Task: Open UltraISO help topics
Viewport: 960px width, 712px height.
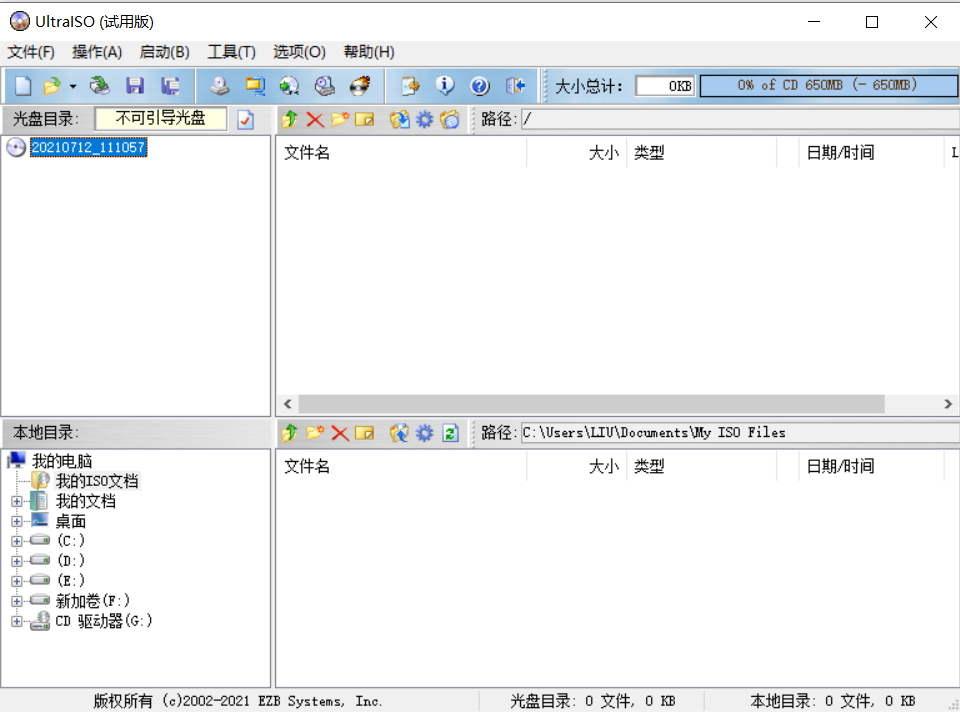Action: [480, 85]
